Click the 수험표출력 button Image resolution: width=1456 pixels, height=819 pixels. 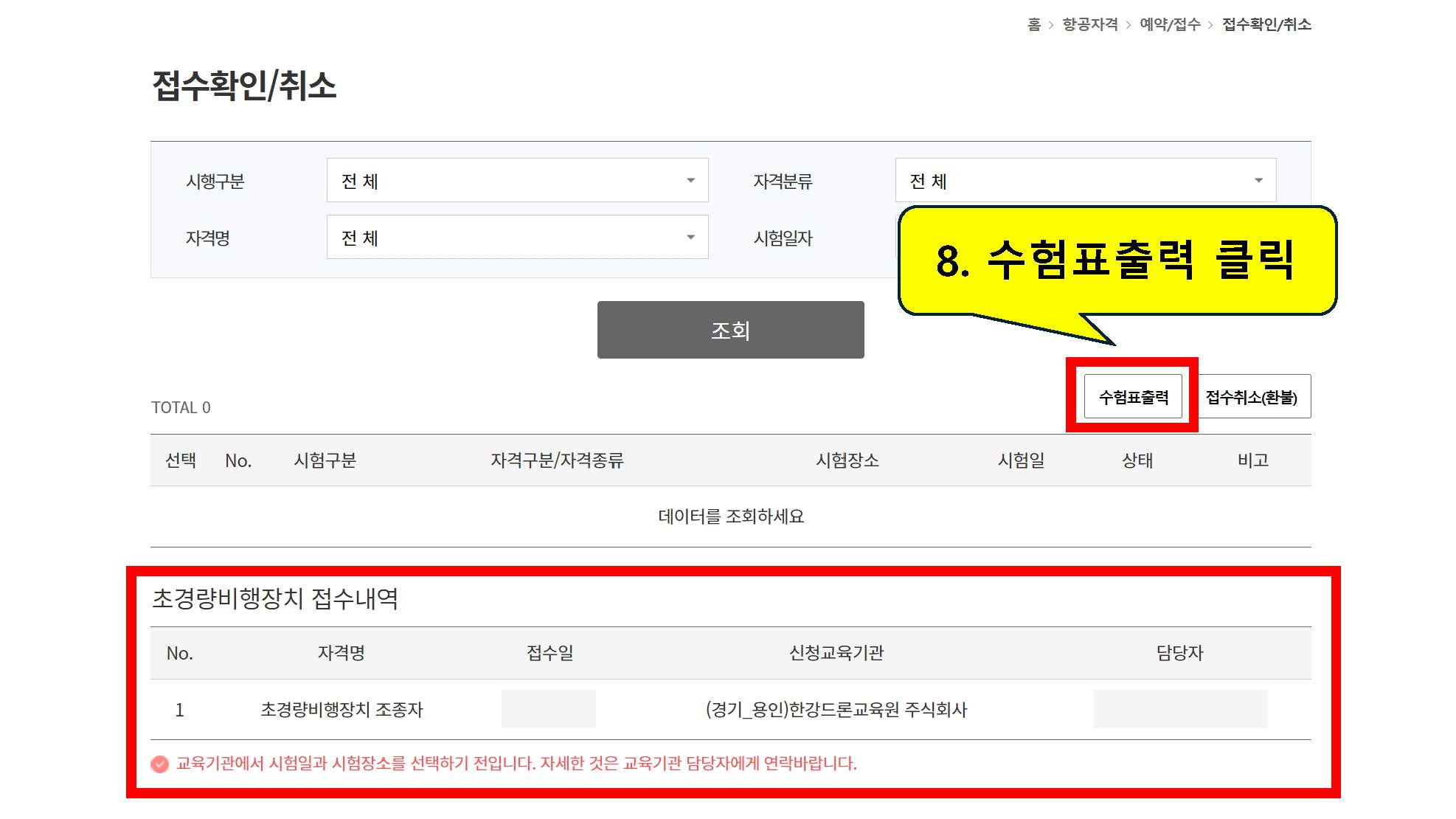1133,397
